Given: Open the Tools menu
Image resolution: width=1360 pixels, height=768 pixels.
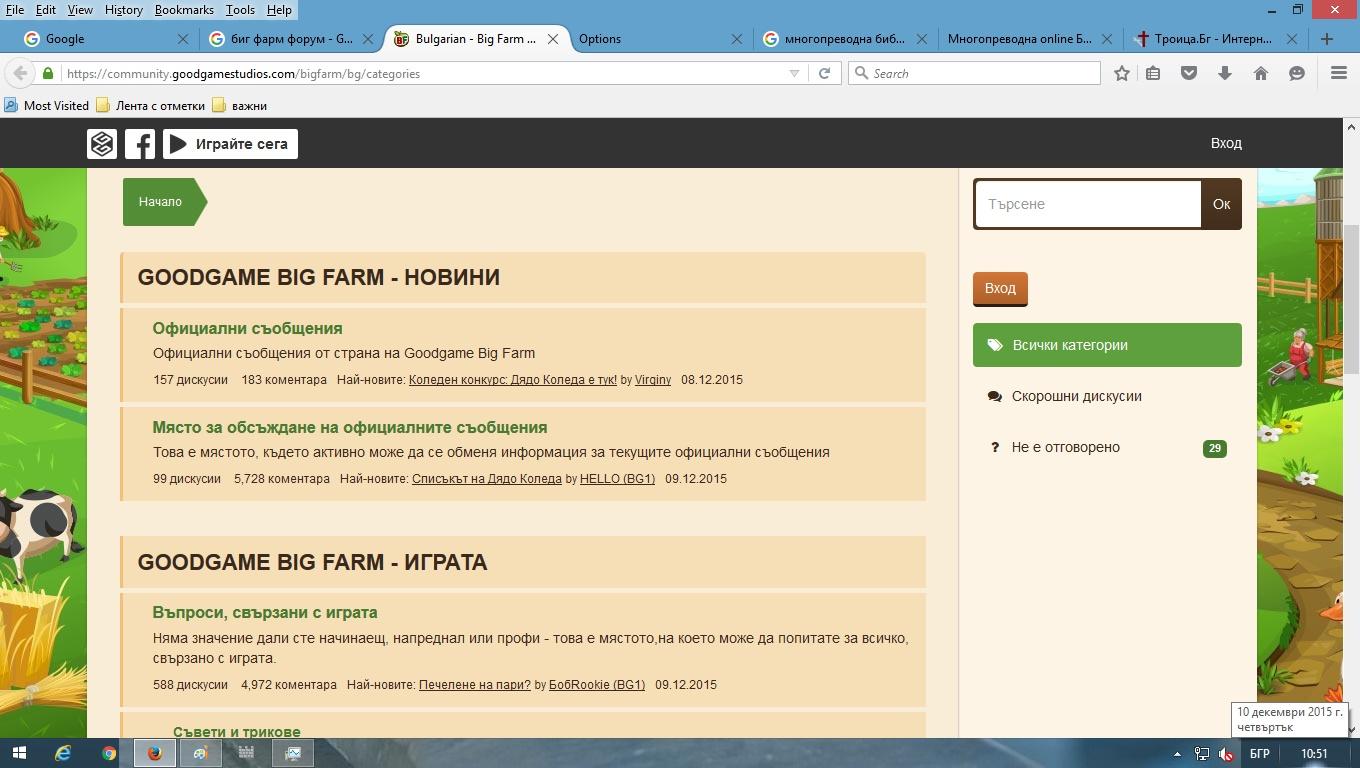Looking at the screenshot, I should point(240,9).
